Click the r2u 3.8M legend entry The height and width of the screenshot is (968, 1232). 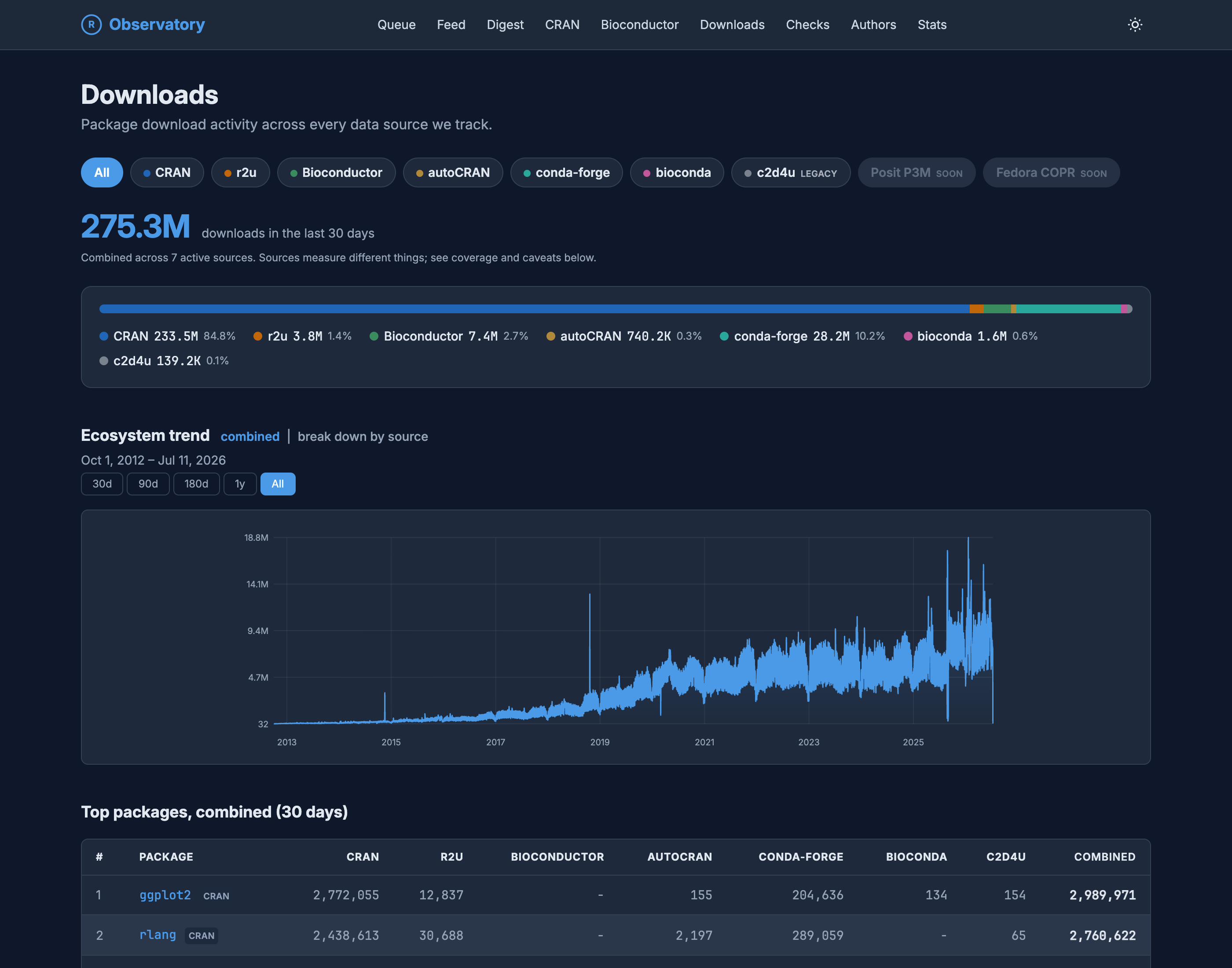pyautogui.click(x=302, y=336)
